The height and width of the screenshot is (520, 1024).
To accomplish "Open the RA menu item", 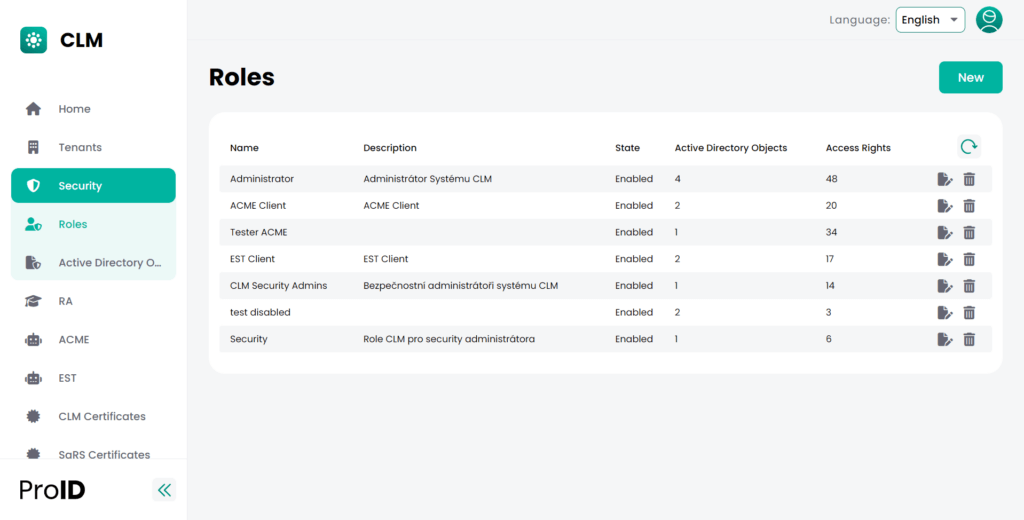I will [93, 301].
